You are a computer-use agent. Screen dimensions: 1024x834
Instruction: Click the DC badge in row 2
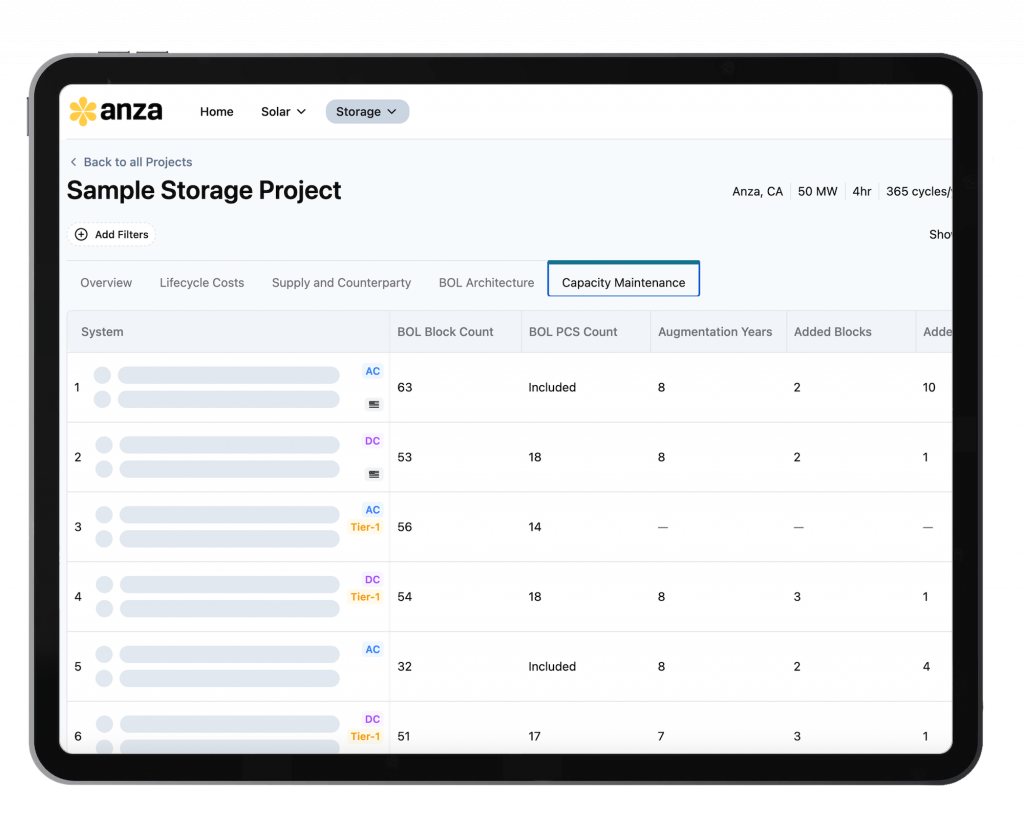(x=372, y=441)
